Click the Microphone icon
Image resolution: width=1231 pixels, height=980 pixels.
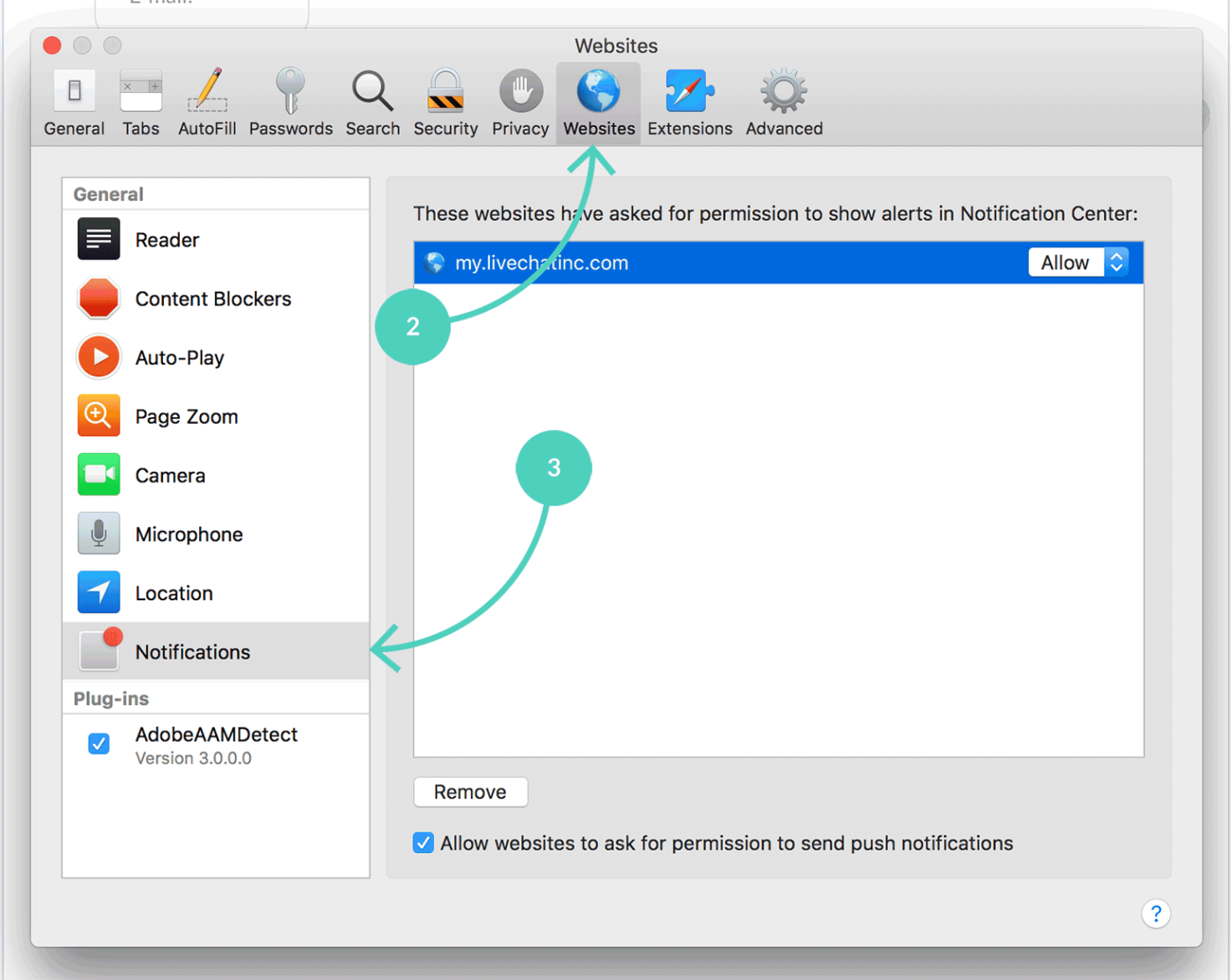coord(99,533)
